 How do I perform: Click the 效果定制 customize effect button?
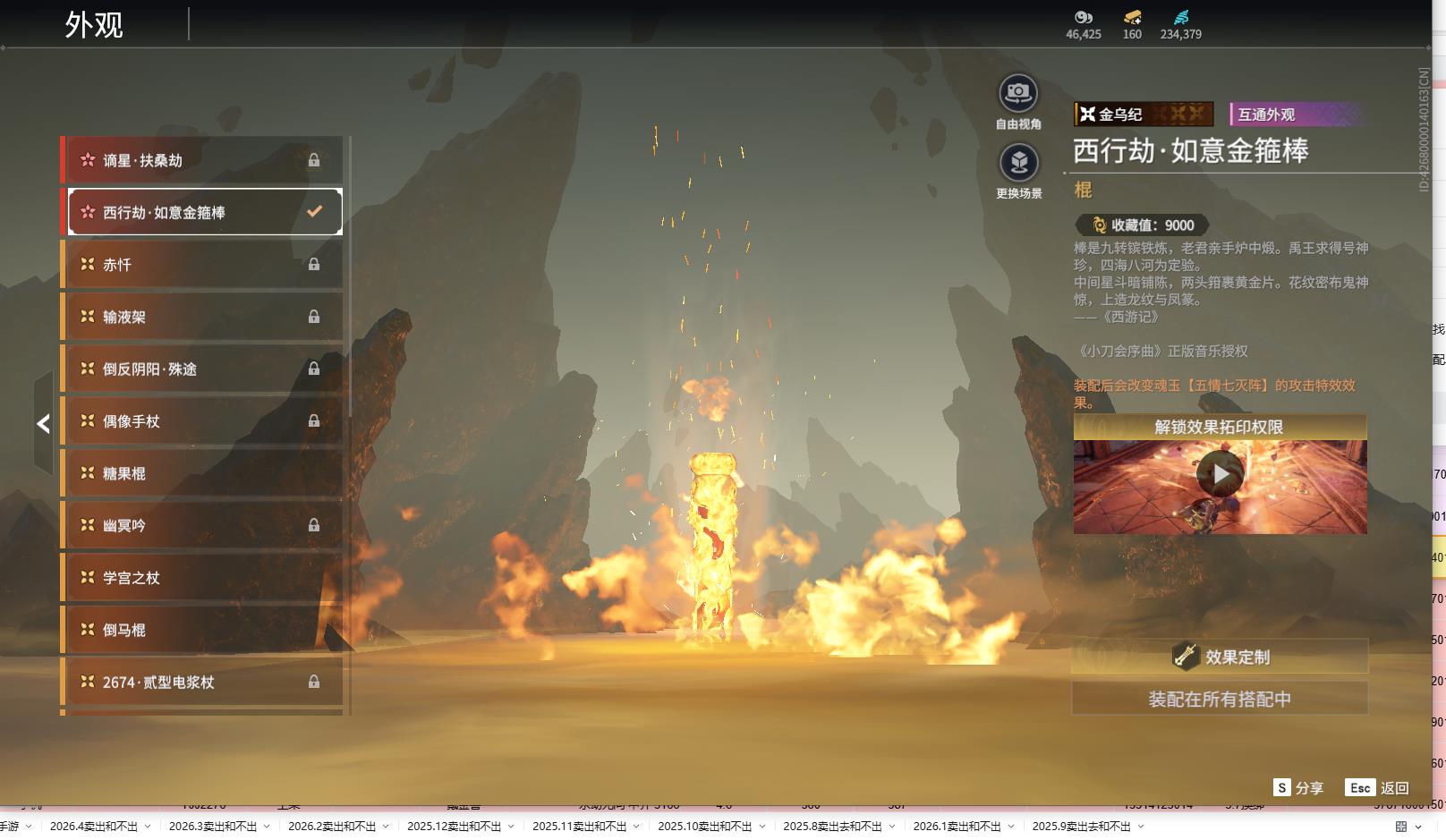(x=1220, y=657)
